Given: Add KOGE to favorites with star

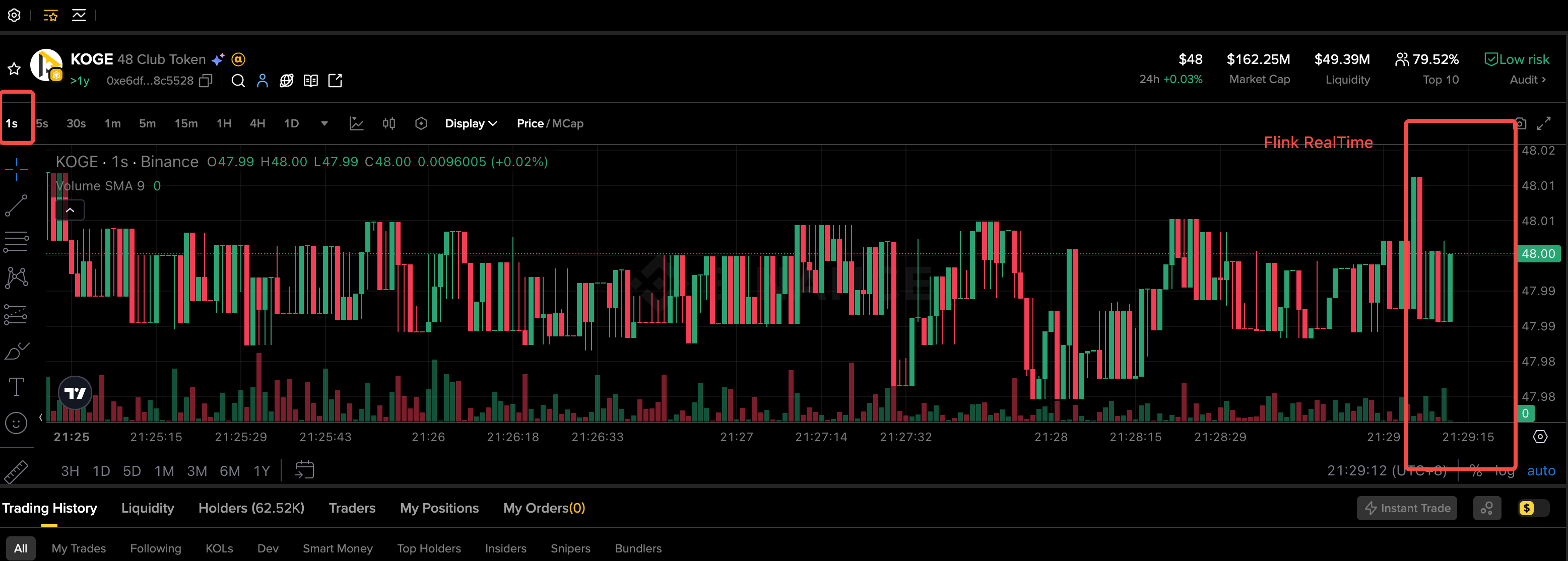Looking at the screenshot, I should [x=14, y=69].
